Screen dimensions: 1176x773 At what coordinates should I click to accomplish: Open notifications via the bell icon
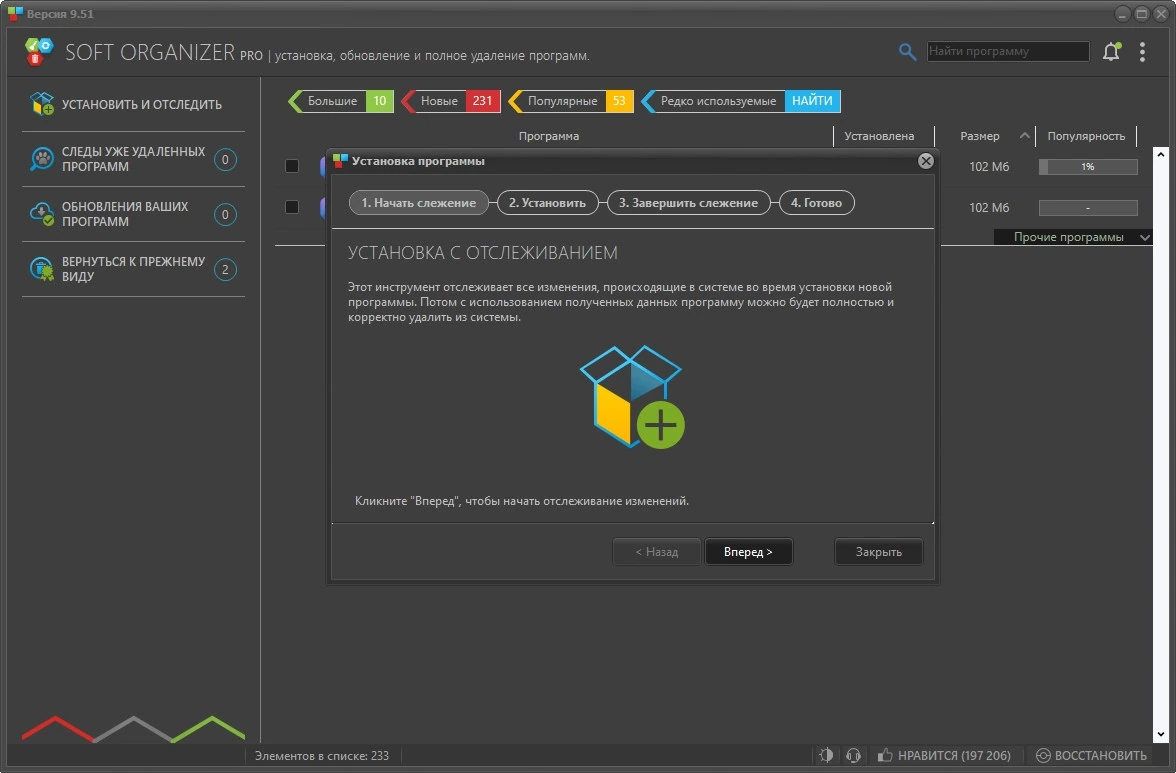[1112, 51]
